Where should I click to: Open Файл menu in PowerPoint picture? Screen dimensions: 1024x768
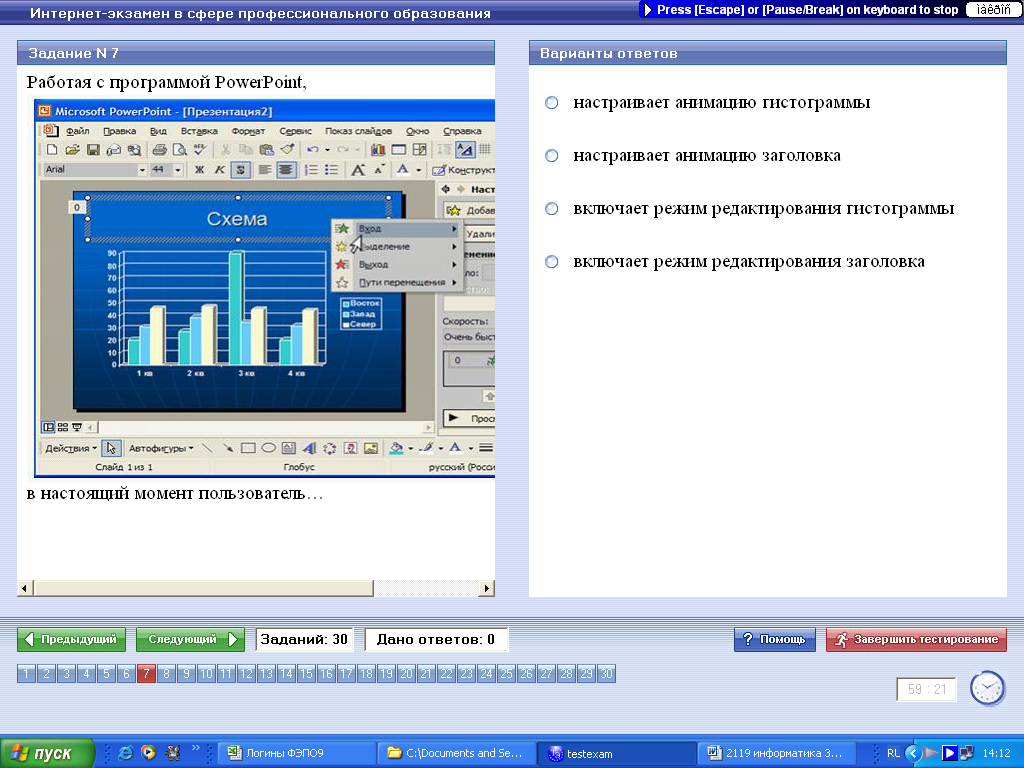[77, 131]
